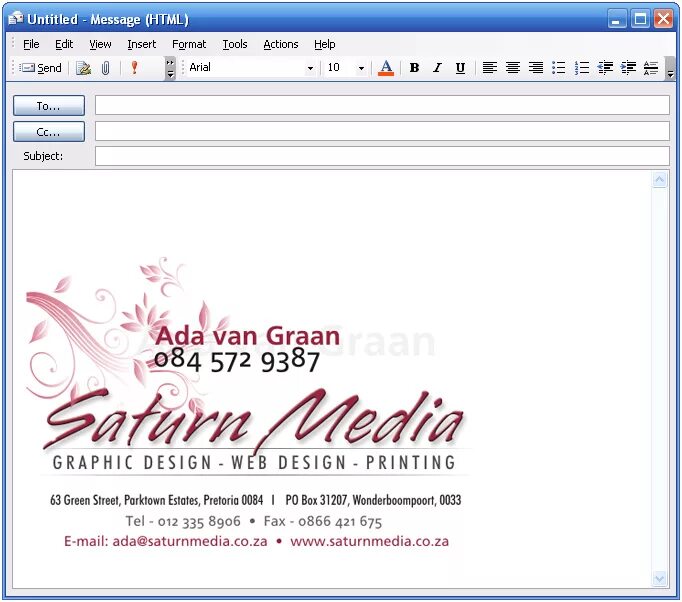
Task: Close the Untitled Message window
Action: tap(663, 19)
